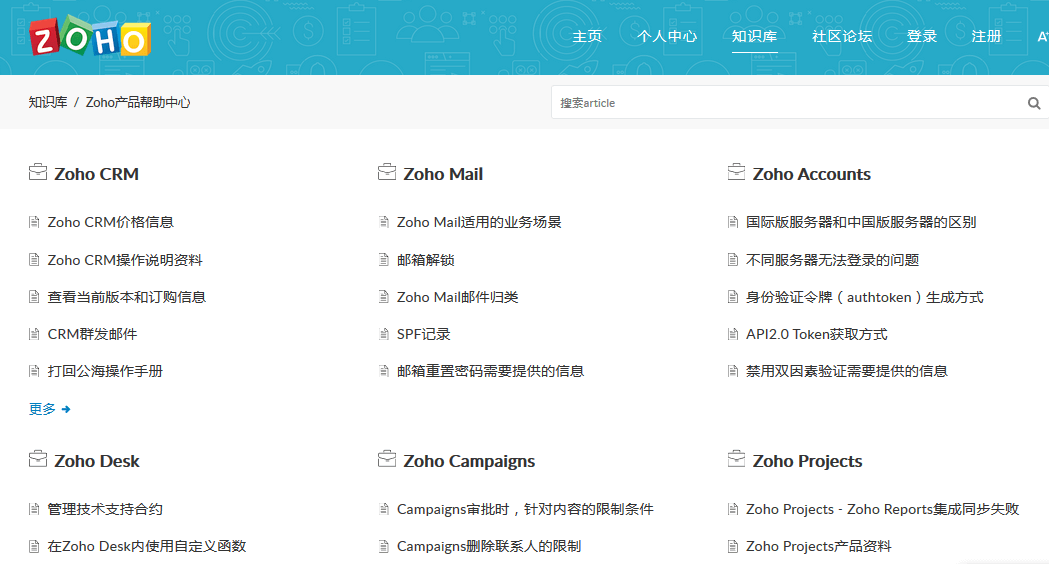Open the 邮箱解锁 article
Screen dimensions: 1049x564
[x=425, y=260]
